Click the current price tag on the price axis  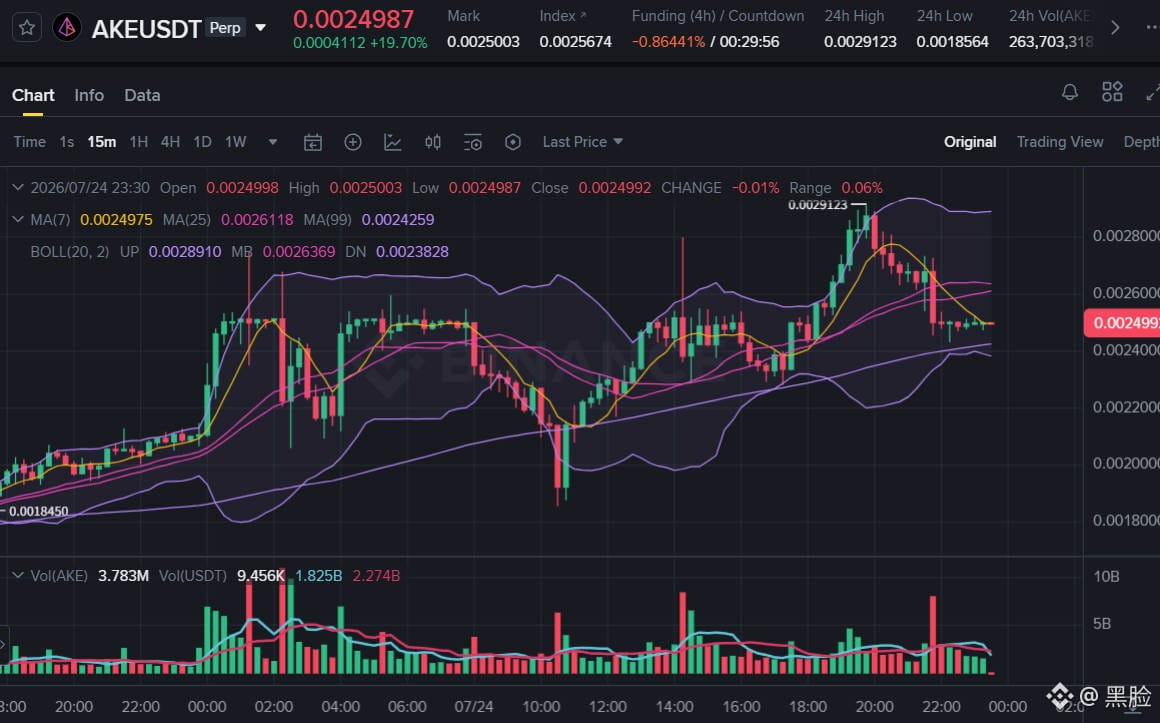(x=1122, y=323)
